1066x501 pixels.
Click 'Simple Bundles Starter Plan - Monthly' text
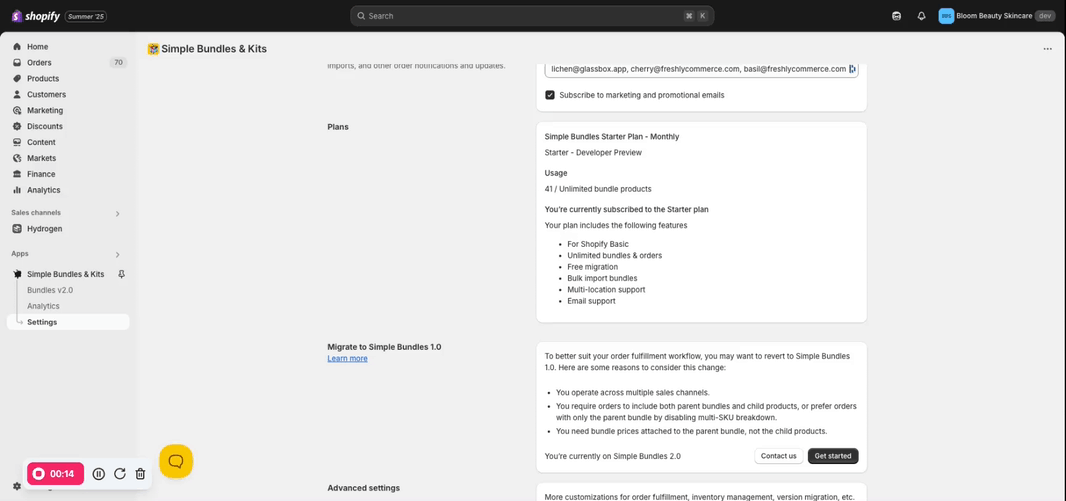click(x=612, y=137)
